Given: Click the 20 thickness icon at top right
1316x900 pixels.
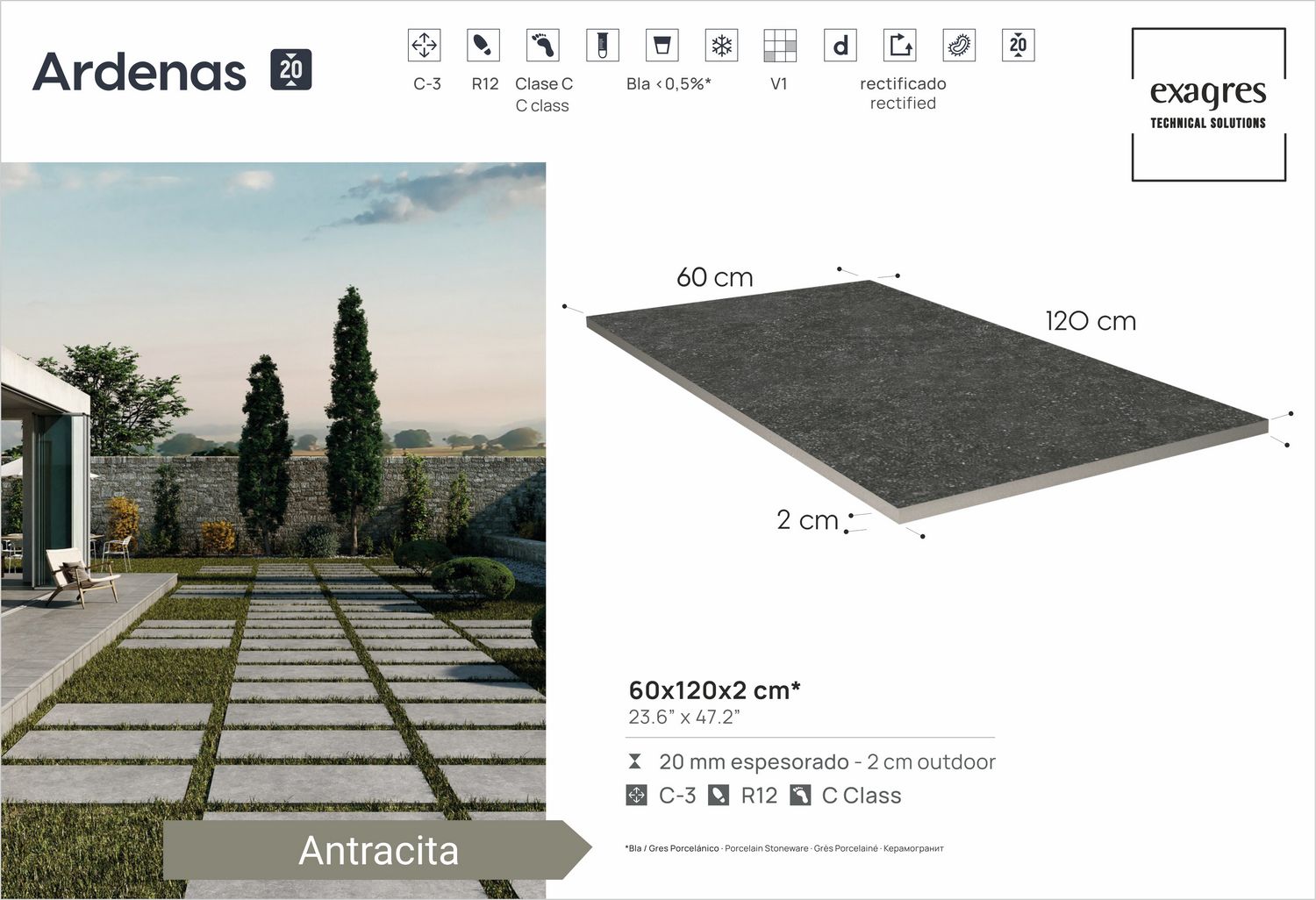Looking at the screenshot, I should coord(1017,44).
